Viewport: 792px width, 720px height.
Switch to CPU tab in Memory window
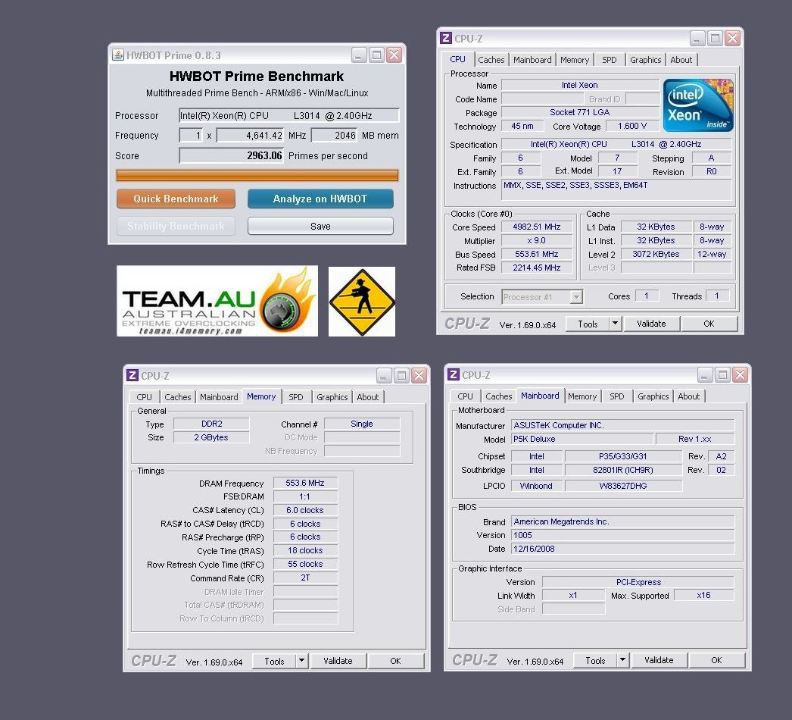[x=144, y=397]
